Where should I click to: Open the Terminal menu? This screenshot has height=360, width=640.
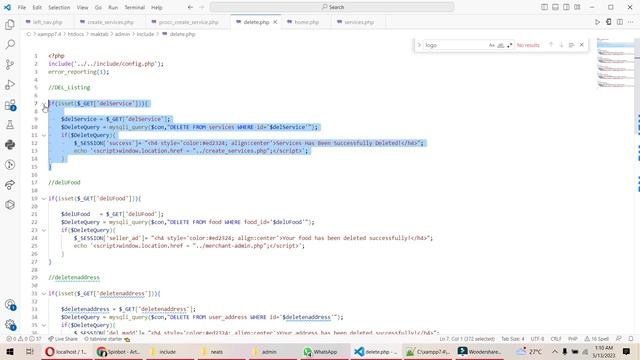point(135,7)
